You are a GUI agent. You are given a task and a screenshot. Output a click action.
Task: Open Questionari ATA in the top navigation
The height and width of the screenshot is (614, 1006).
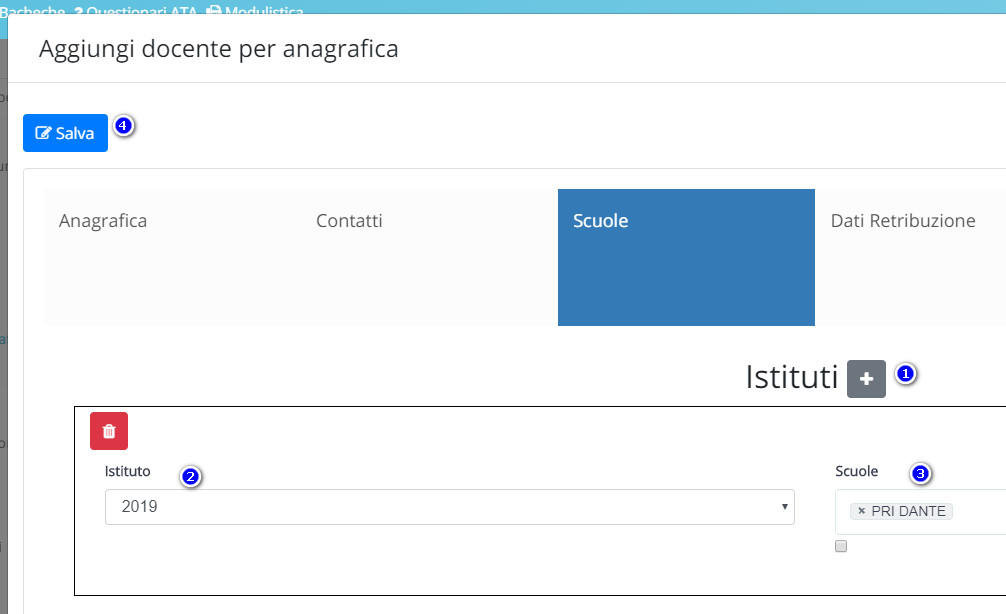[135, 10]
